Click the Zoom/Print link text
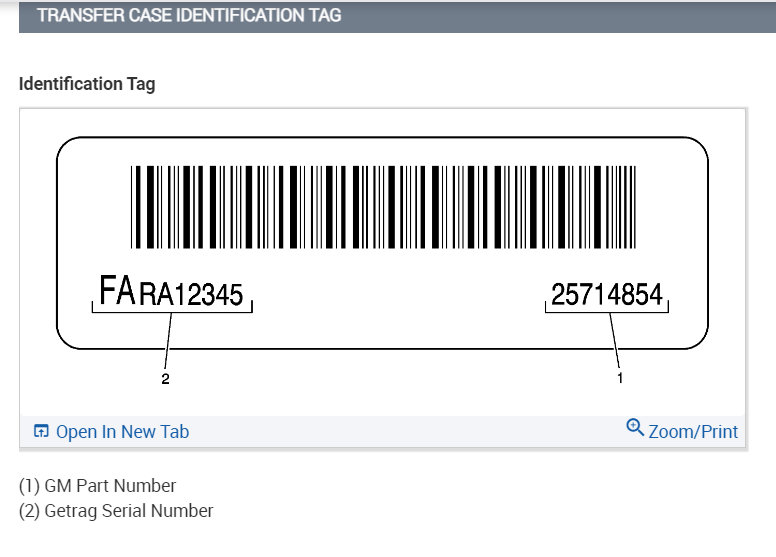 [693, 432]
